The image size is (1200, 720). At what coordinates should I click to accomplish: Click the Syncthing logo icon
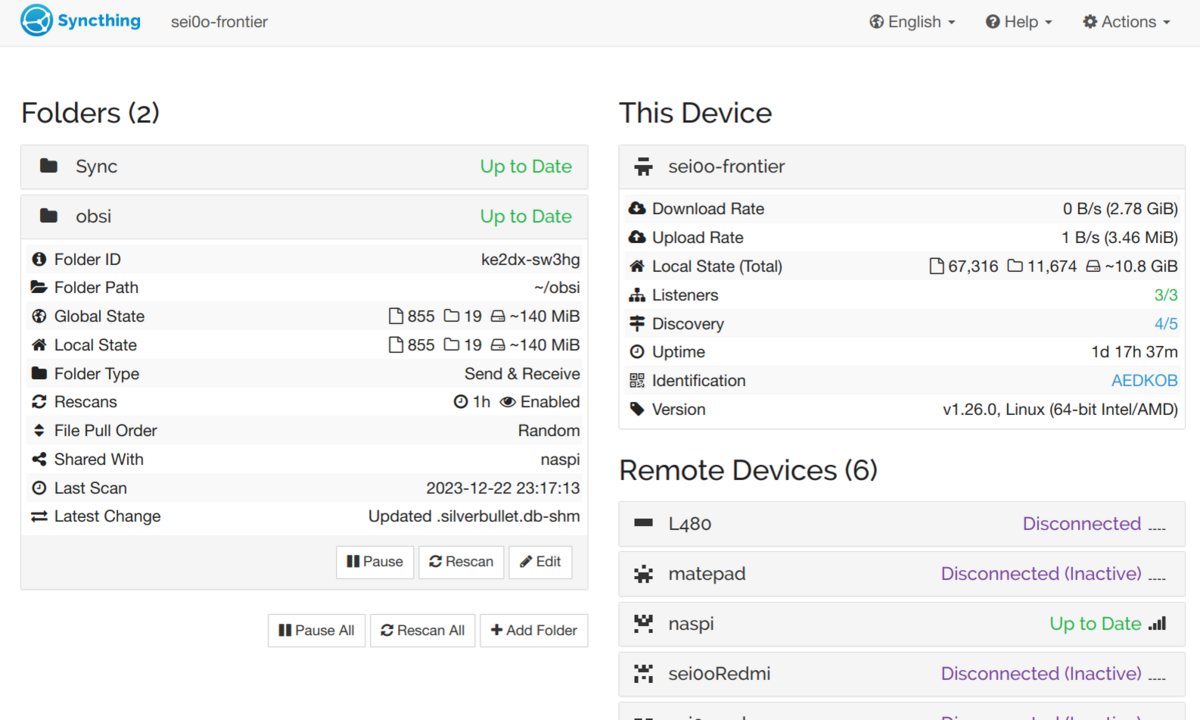point(36,21)
